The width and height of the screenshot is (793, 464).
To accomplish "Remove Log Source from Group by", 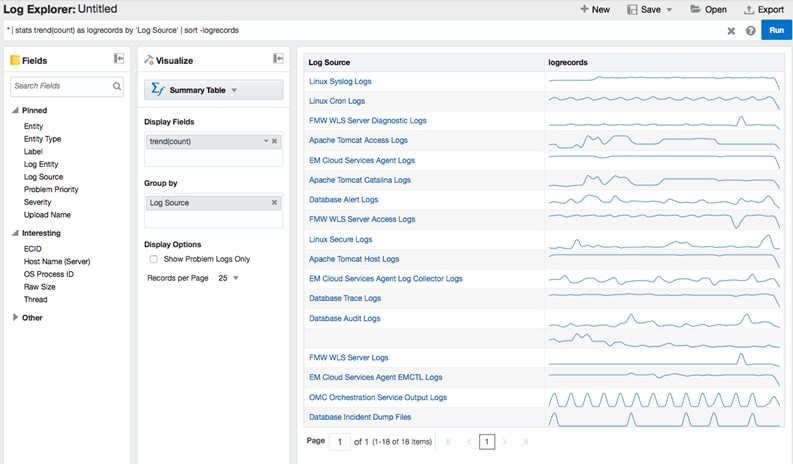I will (x=275, y=203).
